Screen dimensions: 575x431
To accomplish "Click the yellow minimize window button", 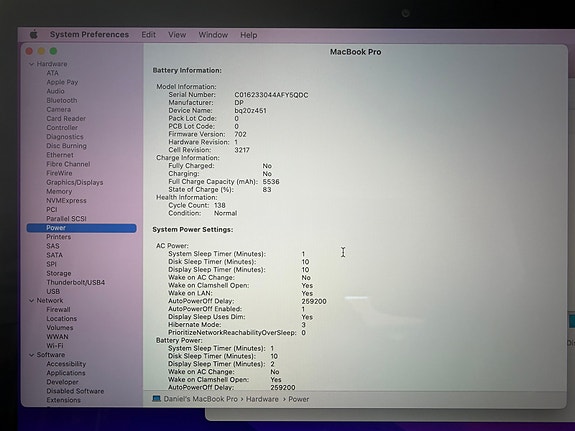I will 41,51.
